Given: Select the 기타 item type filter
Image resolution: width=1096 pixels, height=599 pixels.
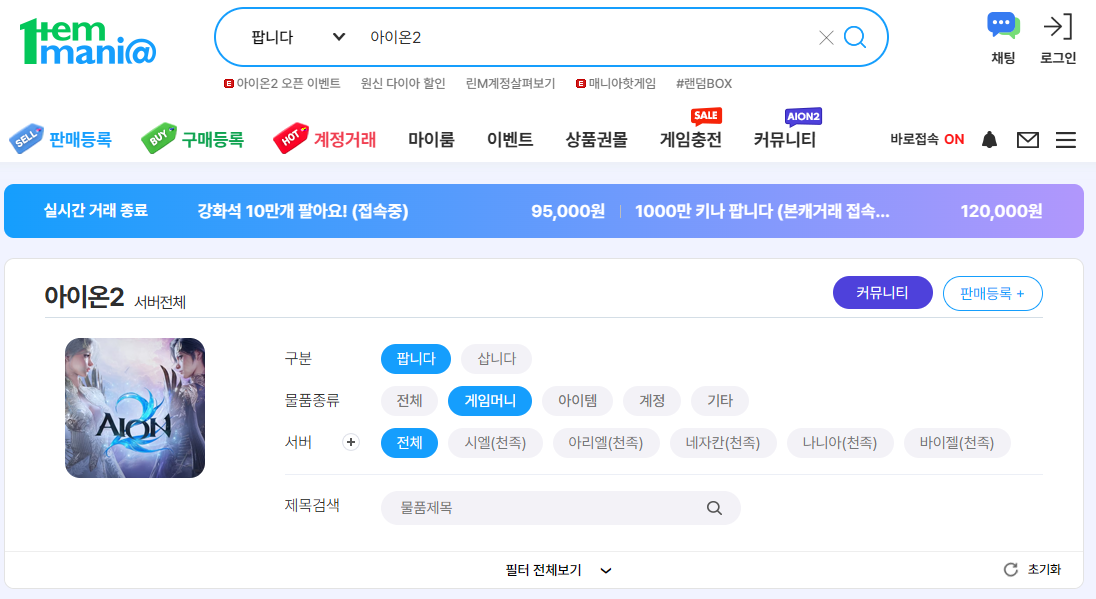Looking at the screenshot, I should point(720,400).
